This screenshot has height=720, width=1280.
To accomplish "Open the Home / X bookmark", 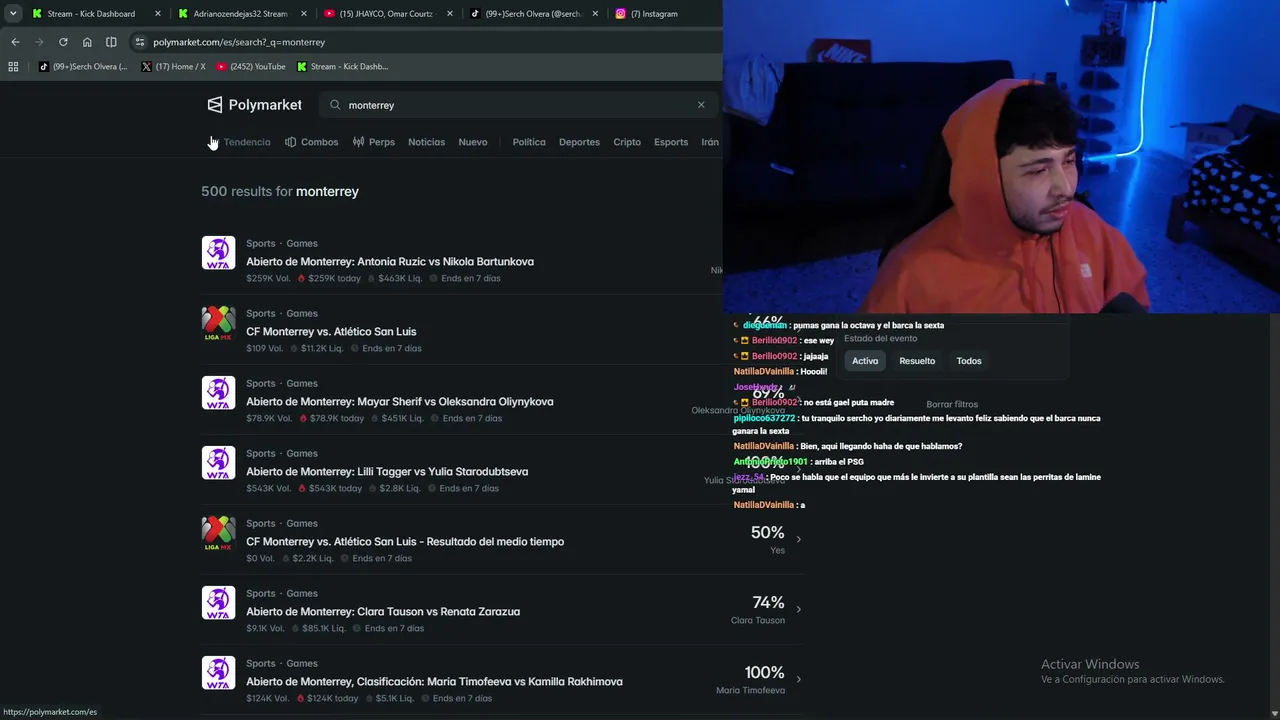I will click(x=173, y=67).
